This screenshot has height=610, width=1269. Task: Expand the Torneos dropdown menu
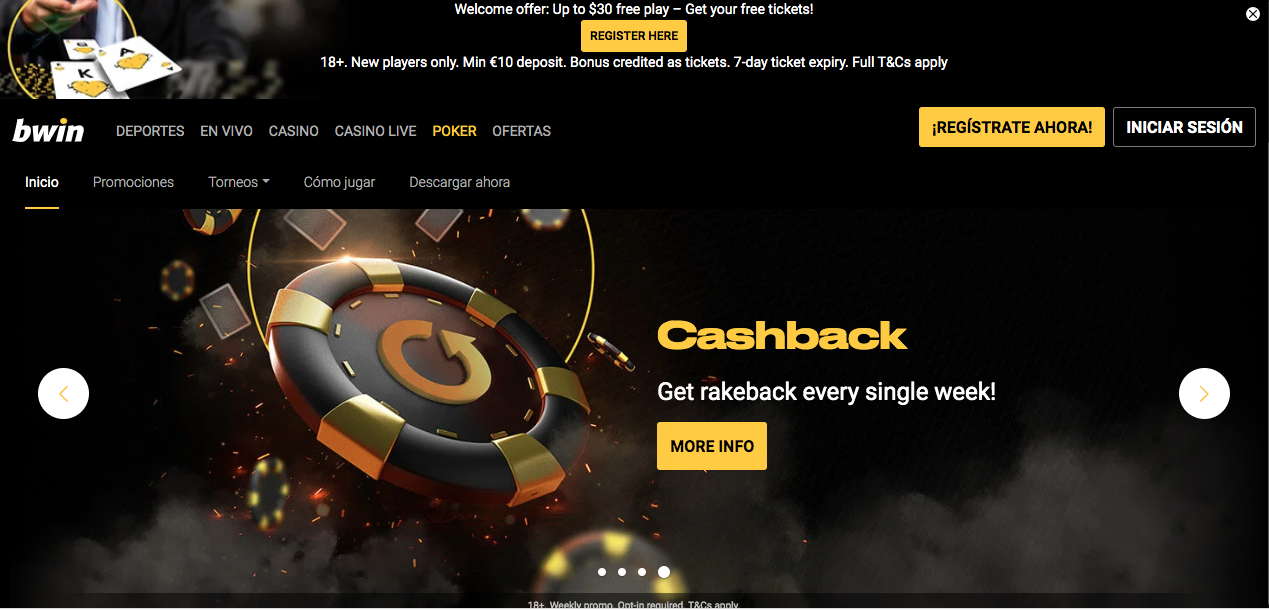tap(239, 182)
